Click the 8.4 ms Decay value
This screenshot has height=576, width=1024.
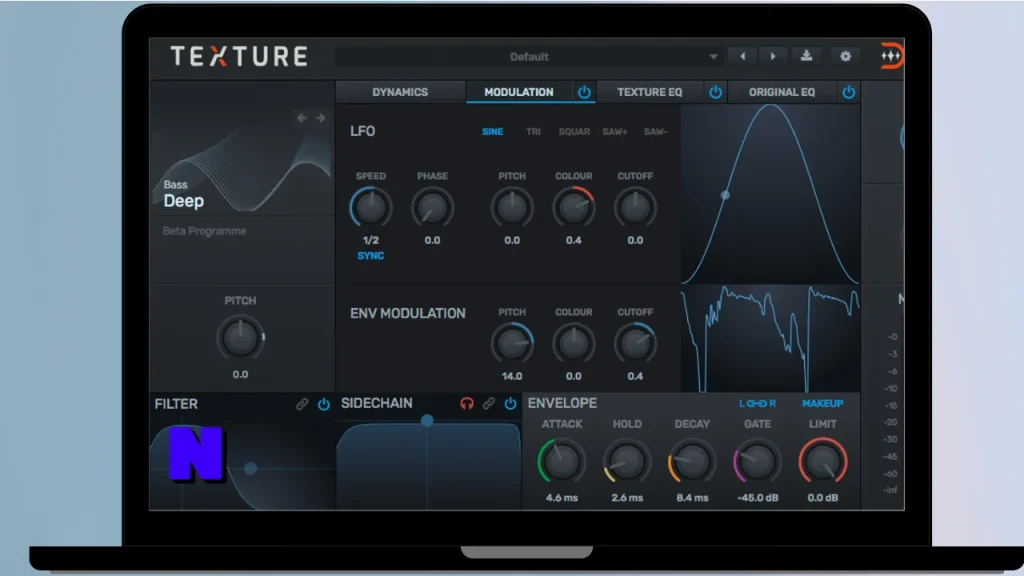coord(692,498)
